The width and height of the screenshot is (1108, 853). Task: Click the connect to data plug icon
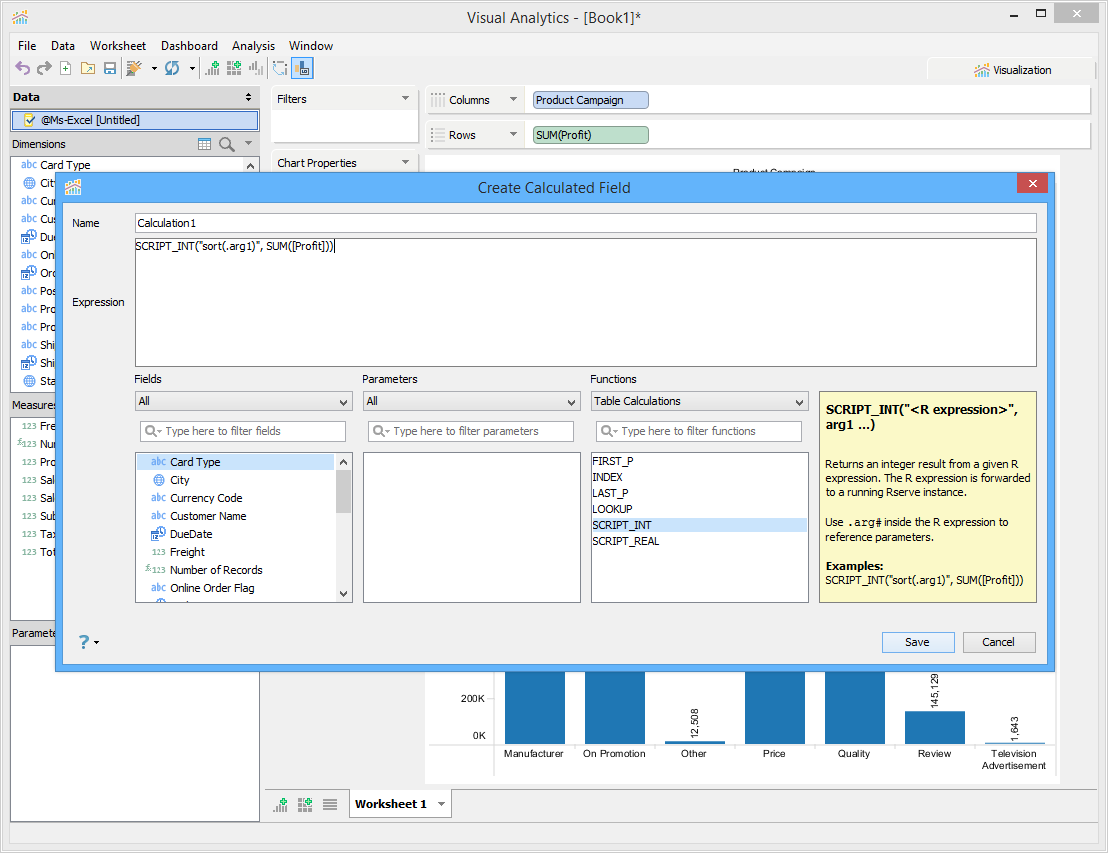[134, 68]
